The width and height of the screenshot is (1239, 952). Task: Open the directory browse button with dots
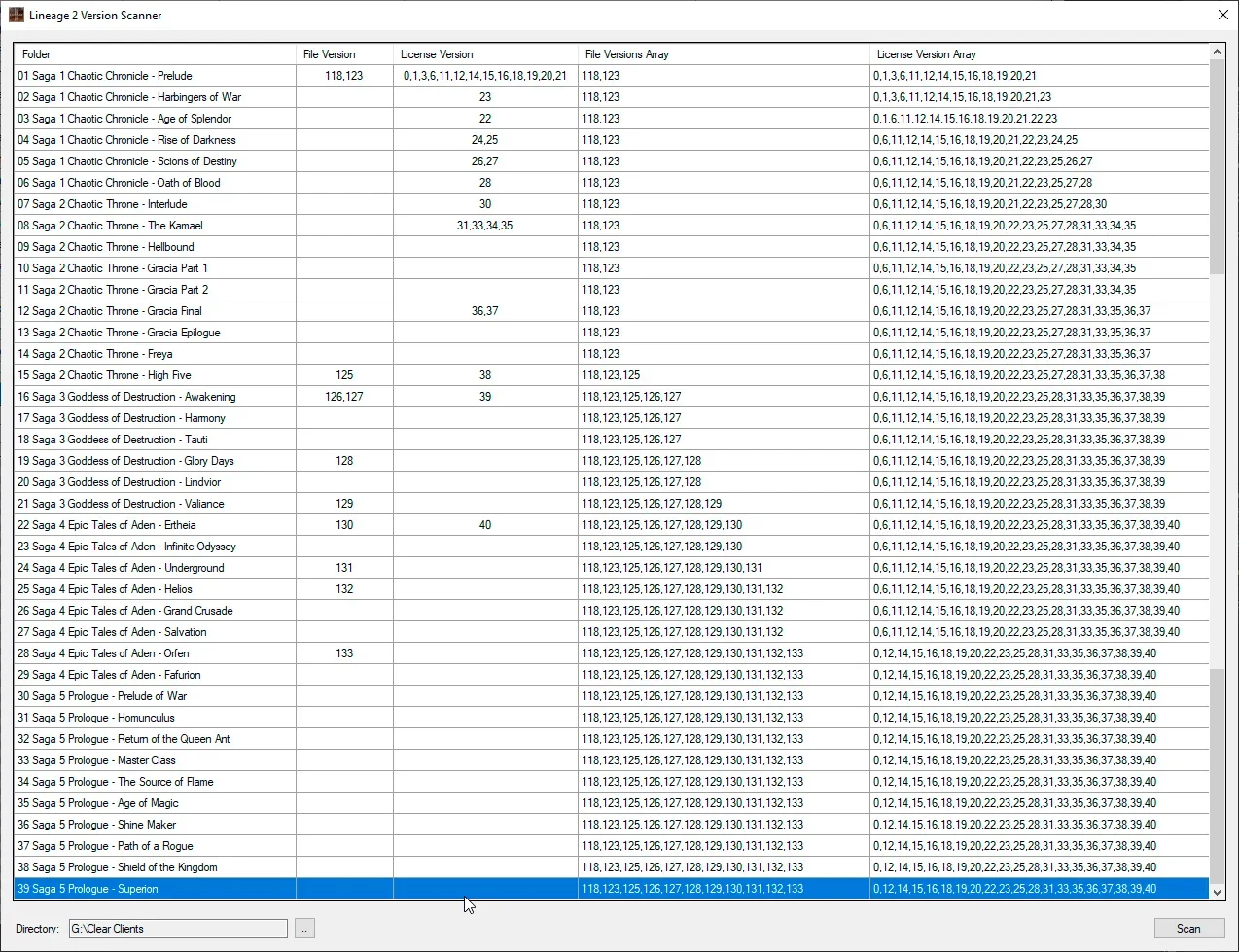304,929
